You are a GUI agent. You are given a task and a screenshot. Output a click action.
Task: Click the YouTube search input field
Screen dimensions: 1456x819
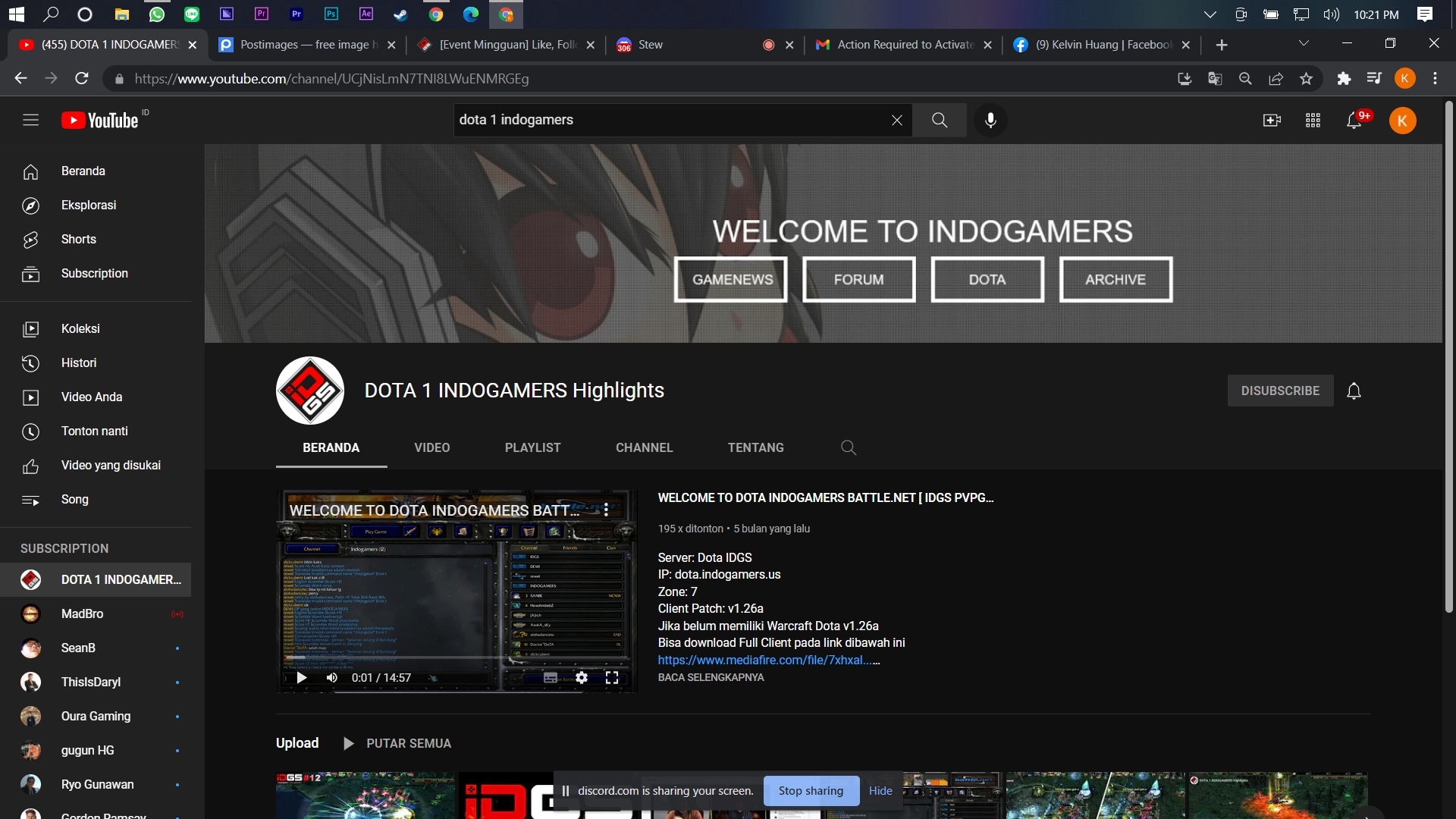click(x=667, y=120)
